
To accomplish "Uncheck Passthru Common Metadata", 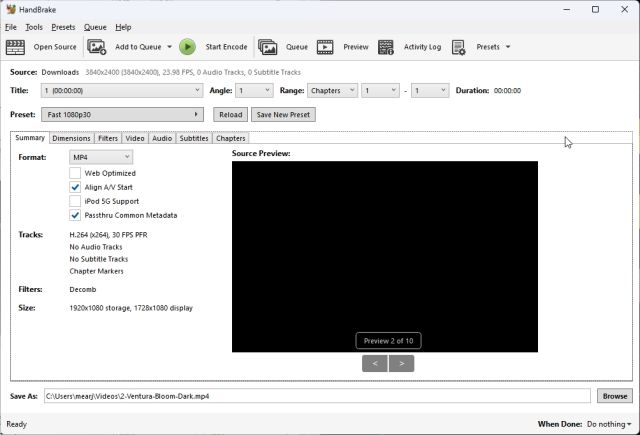I will point(75,215).
